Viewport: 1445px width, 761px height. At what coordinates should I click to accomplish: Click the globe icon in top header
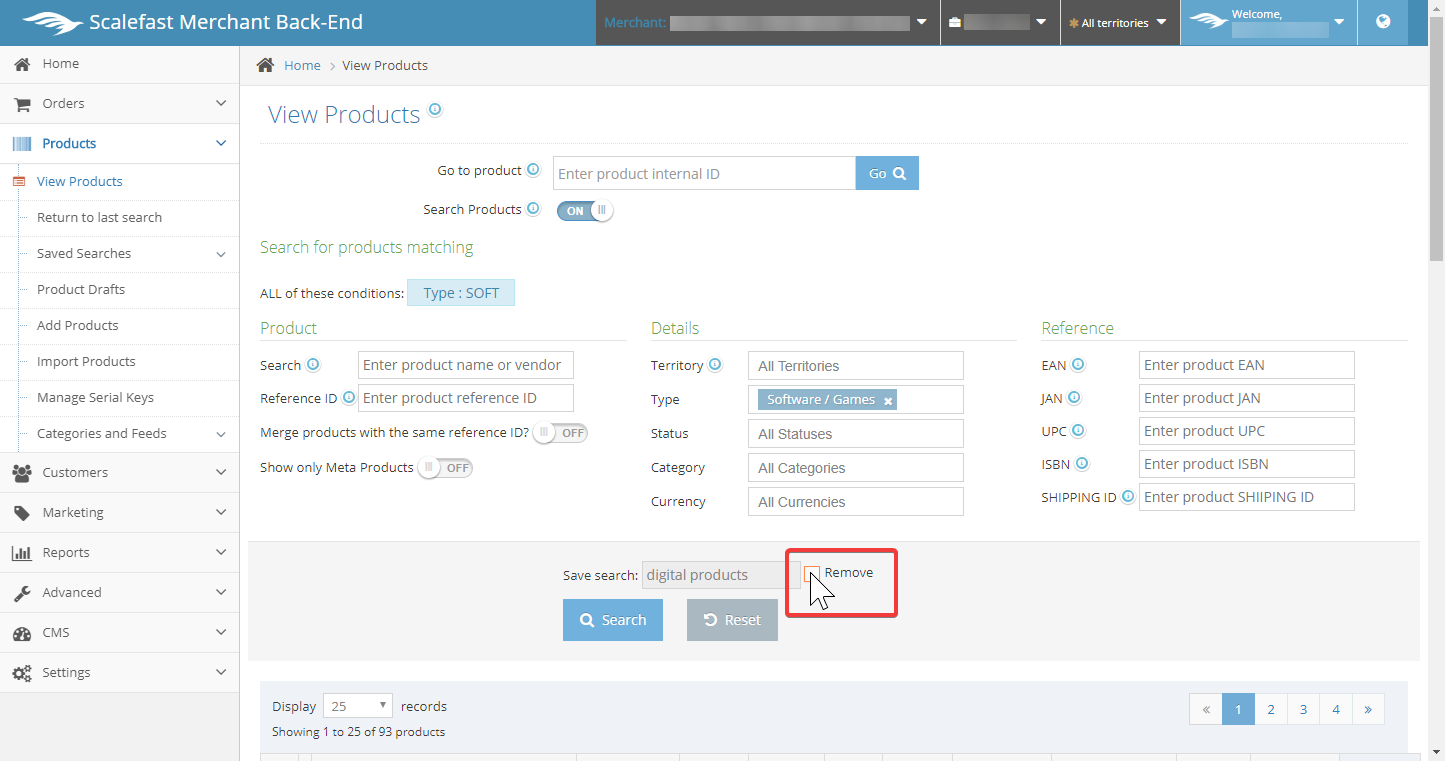click(1383, 22)
